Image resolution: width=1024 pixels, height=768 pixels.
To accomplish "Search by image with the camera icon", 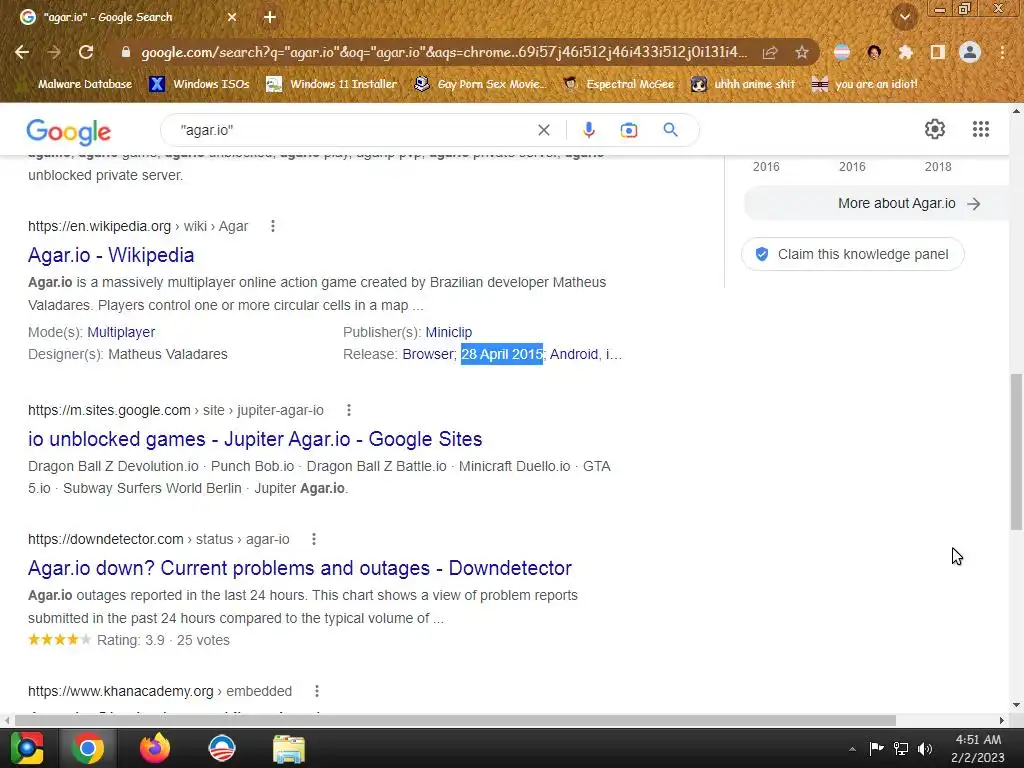I will coord(629,130).
